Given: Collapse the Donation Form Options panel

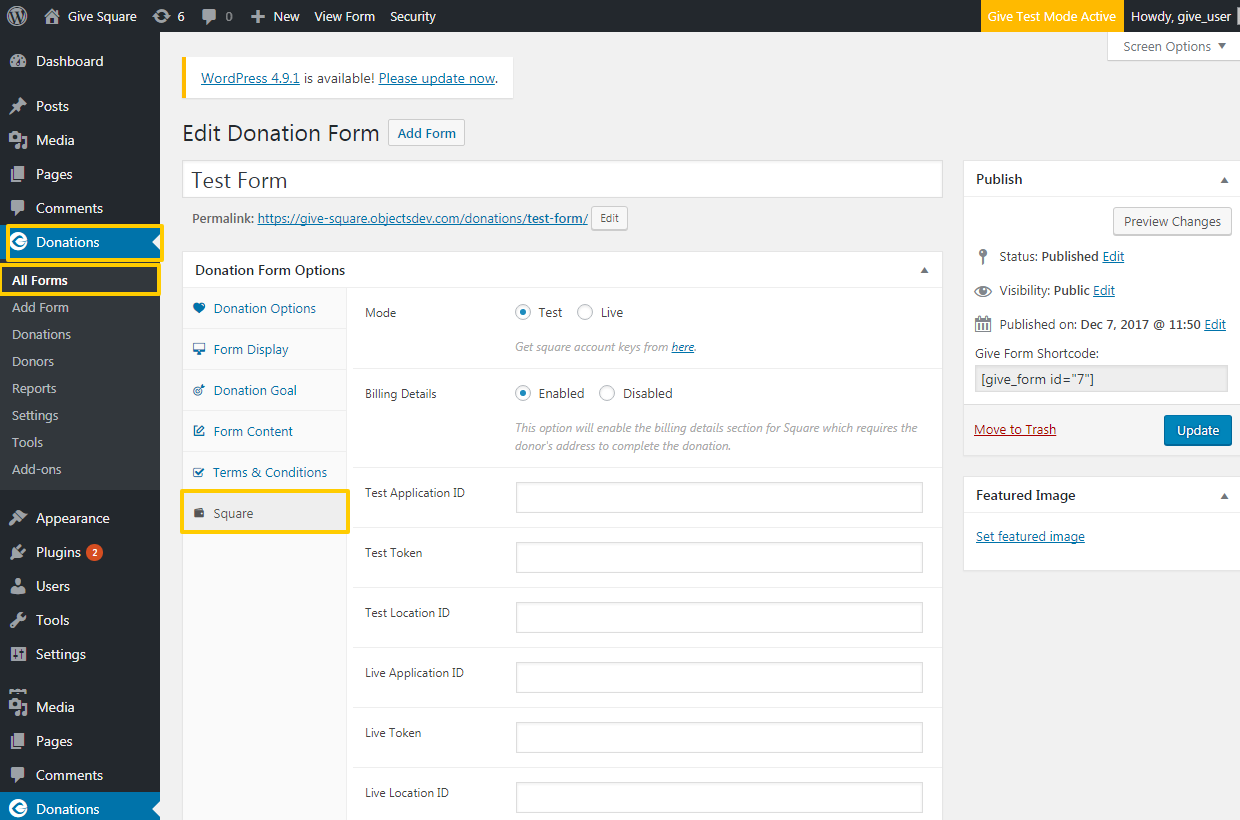Looking at the screenshot, I should 924,270.
